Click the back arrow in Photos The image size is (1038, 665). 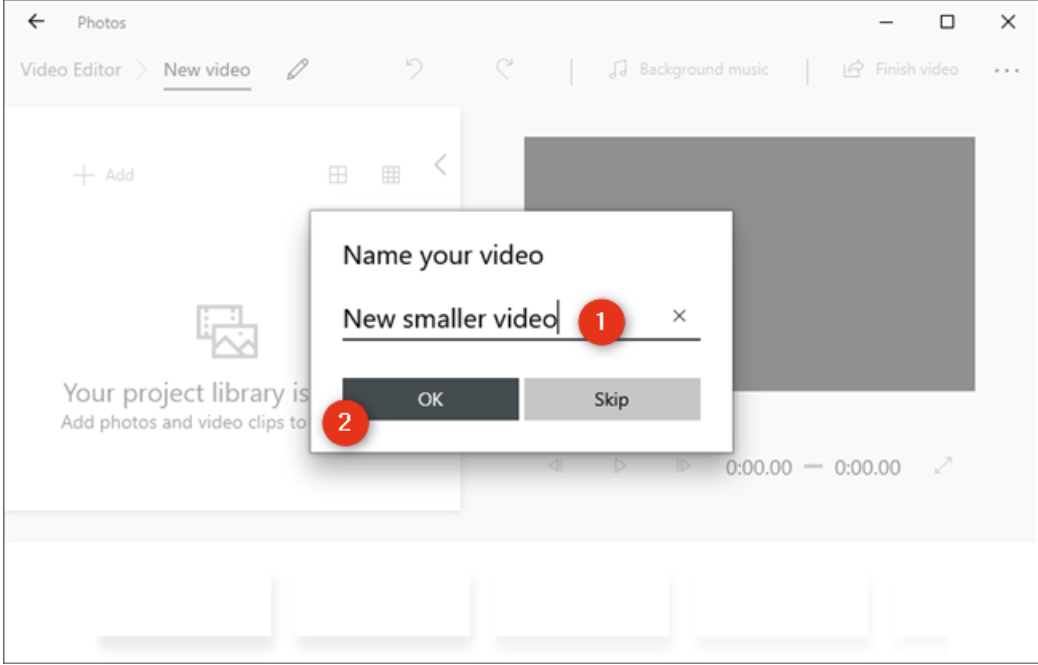[36, 22]
